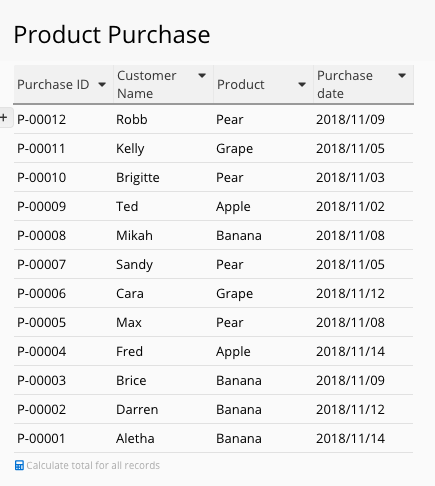Click the Purchase date column header label
The height and width of the screenshot is (486, 435).
(x=345, y=85)
